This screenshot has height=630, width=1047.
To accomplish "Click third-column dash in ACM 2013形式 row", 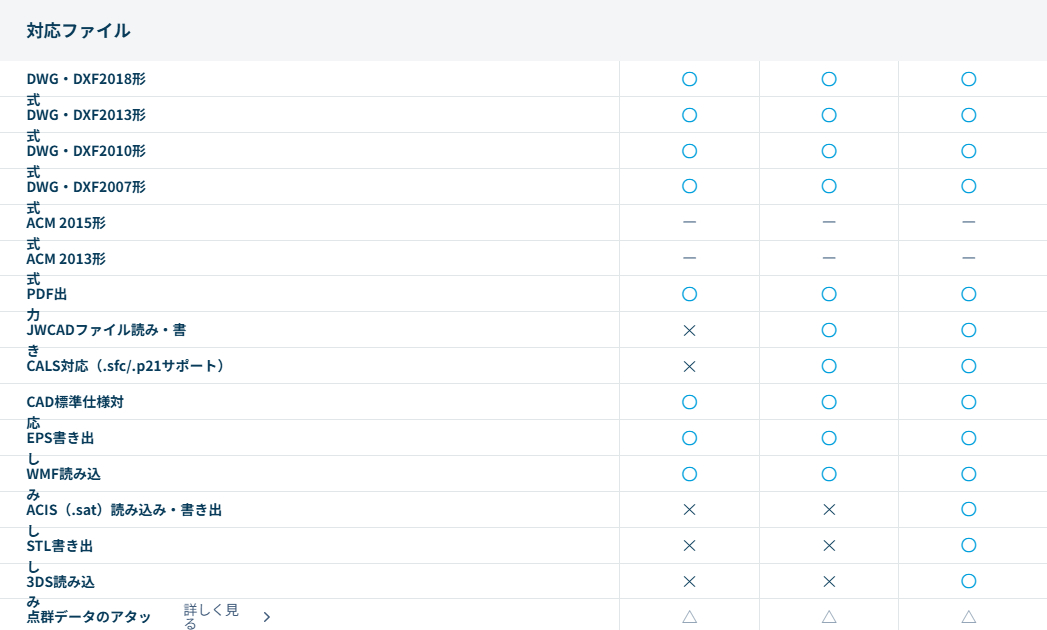I will click(968, 258).
